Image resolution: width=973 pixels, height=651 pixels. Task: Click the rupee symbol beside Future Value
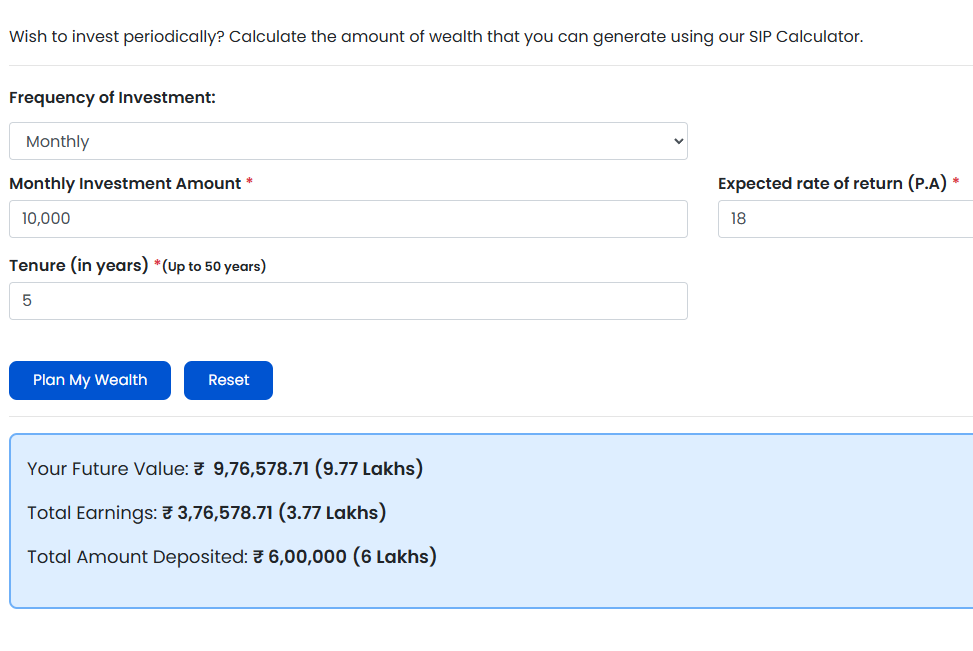tap(199, 469)
